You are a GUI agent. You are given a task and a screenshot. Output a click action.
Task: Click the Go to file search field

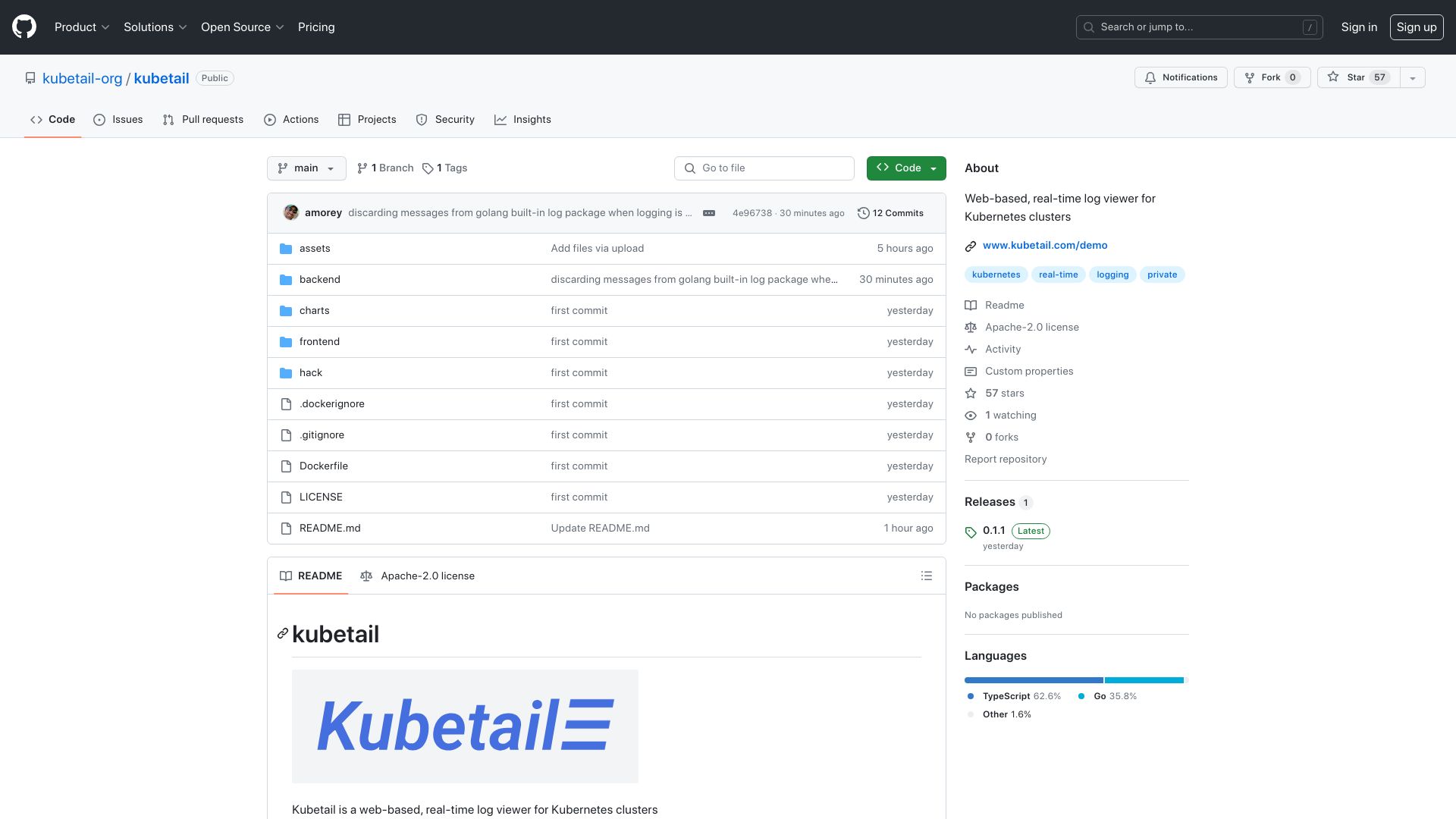tap(764, 168)
